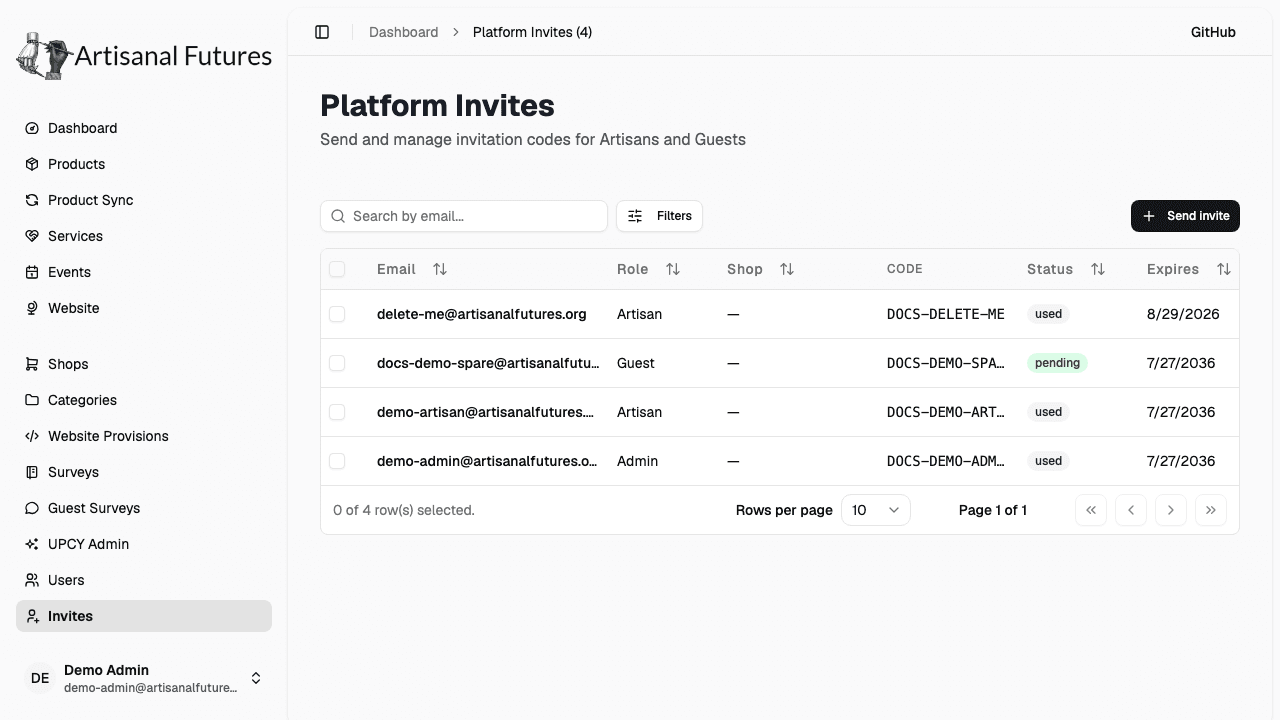Focus the Search by email field
The width and height of the screenshot is (1280, 720).
pyautogui.click(x=464, y=216)
